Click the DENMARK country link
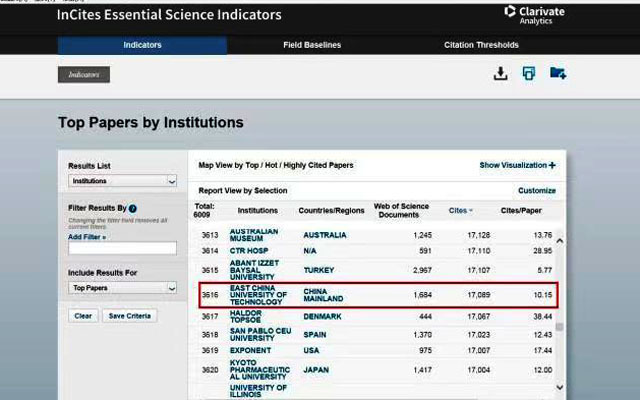Image resolution: width=640 pixels, height=400 pixels. click(322, 316)
